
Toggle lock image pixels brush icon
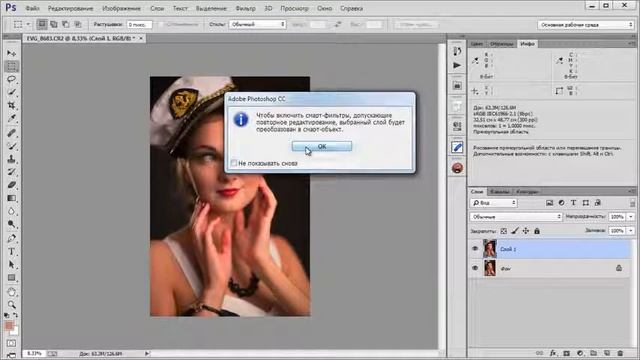pyautogui.click(x=515, y=231)
